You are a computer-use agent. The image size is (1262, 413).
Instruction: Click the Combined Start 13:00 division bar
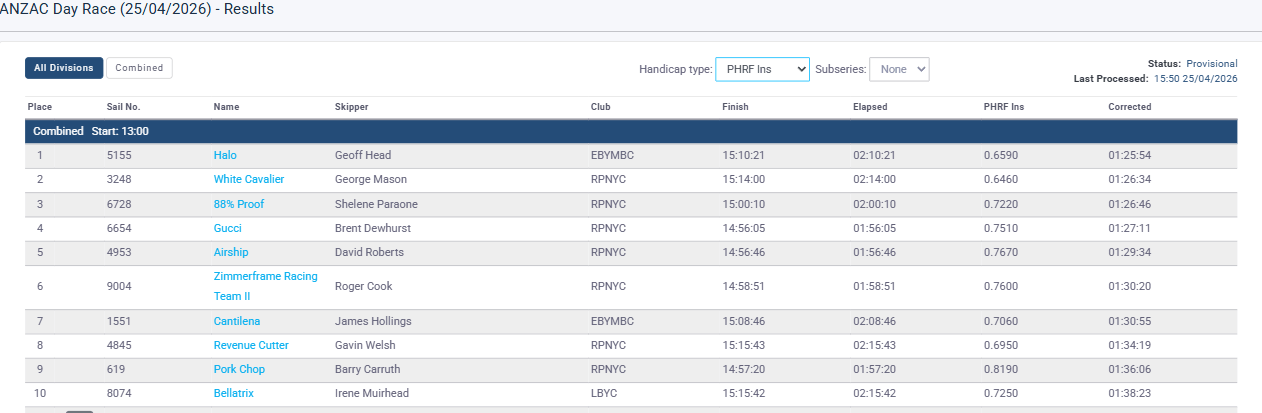[x=630, y=131]
